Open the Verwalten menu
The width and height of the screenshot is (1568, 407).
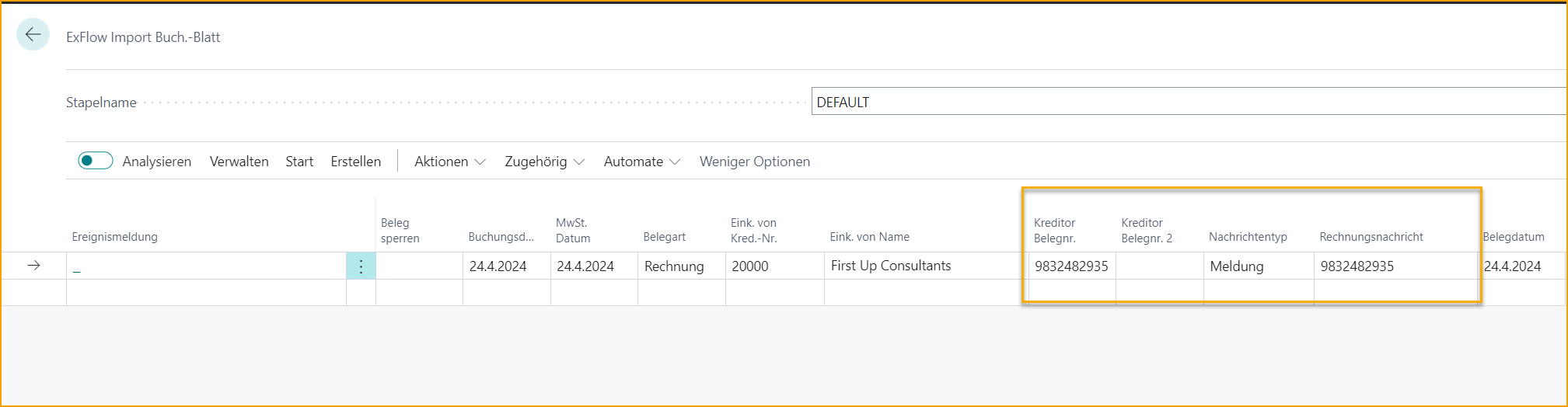(239, 162)
